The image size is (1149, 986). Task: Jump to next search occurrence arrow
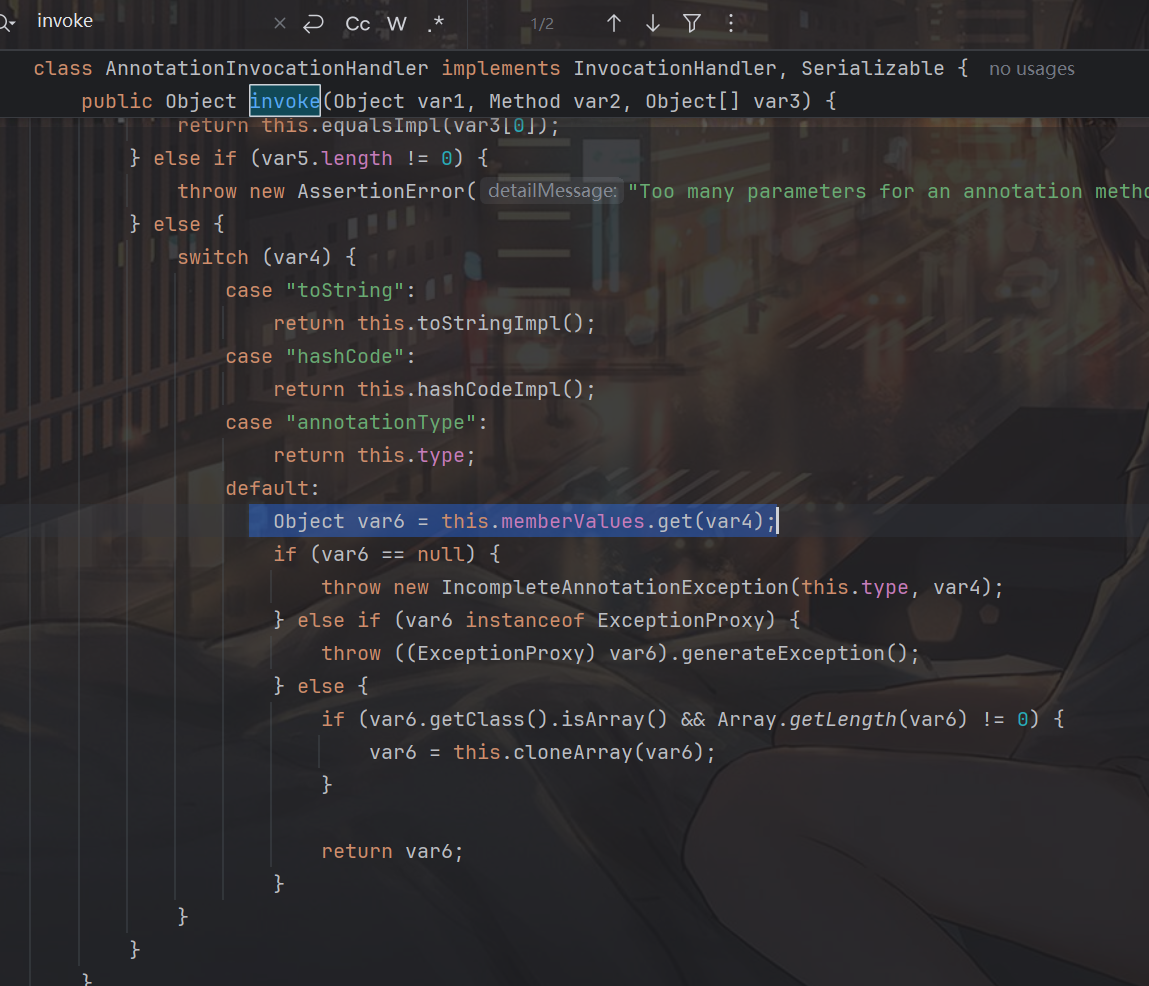(x=653, y=23)
